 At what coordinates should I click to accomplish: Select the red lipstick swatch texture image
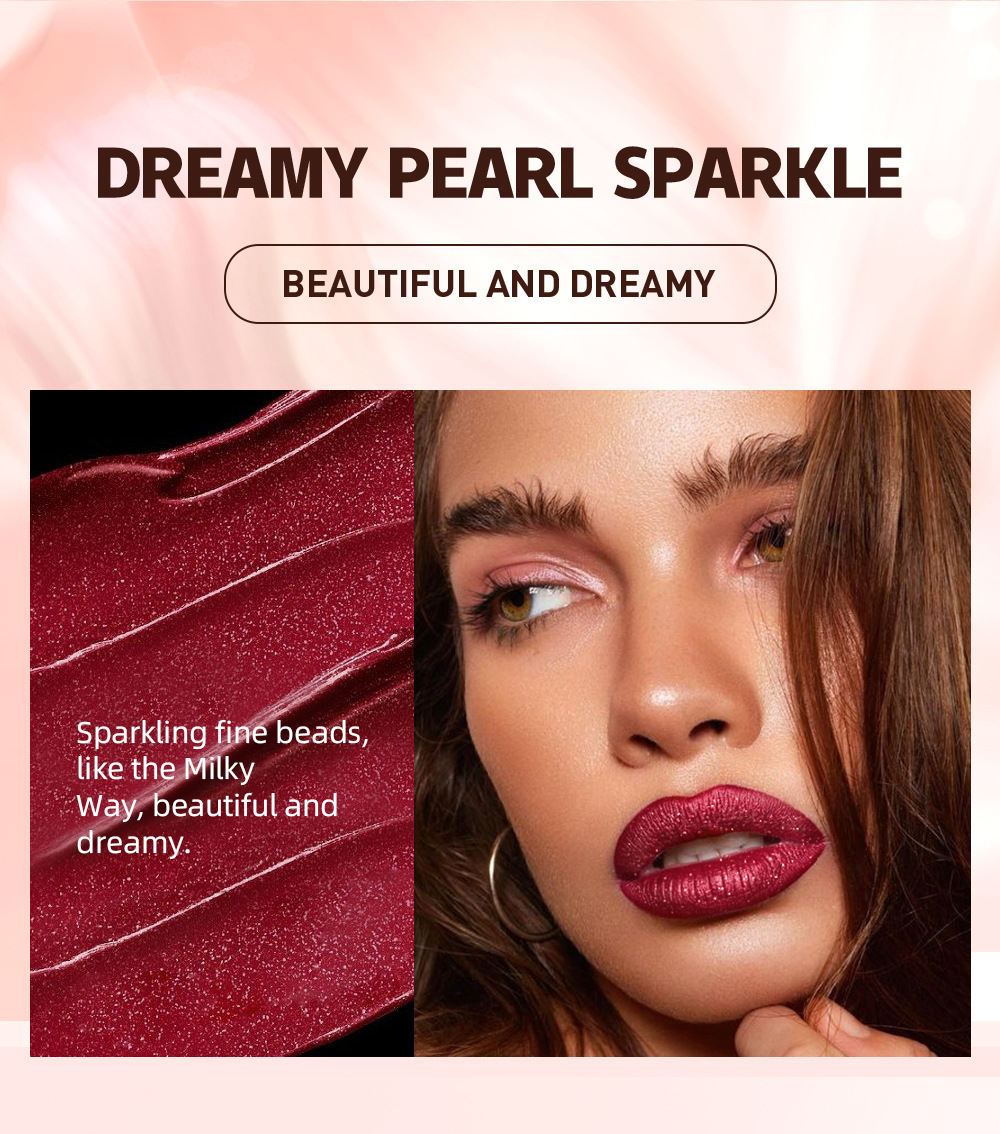(x=222, y=723)
